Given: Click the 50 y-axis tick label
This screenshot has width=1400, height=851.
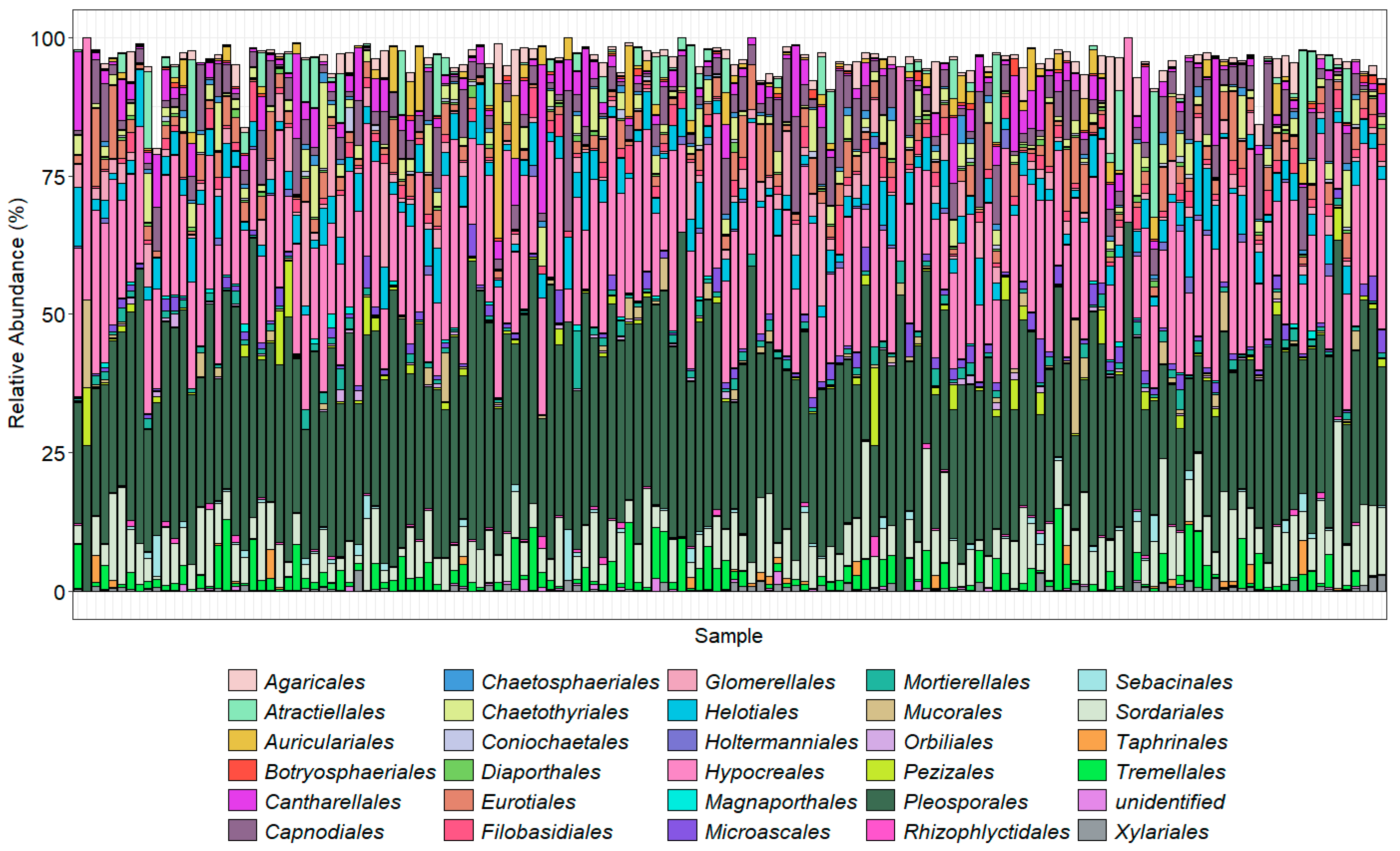Looking at the screenshot, I should pyautogui.click(x=54, y=315).
